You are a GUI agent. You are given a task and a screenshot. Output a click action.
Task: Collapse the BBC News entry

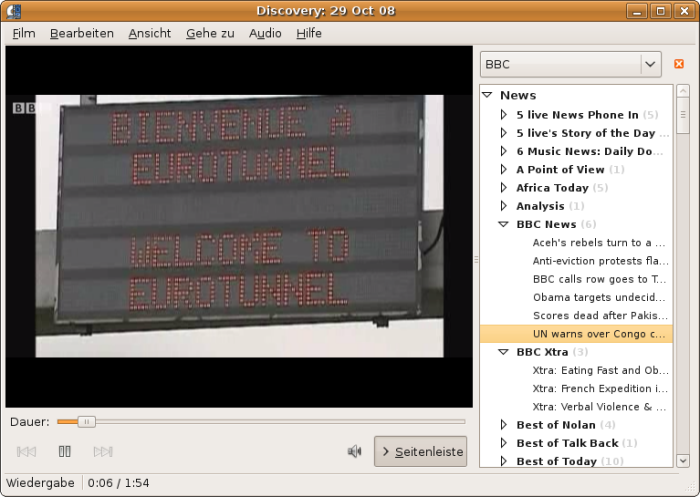[504, 224]
